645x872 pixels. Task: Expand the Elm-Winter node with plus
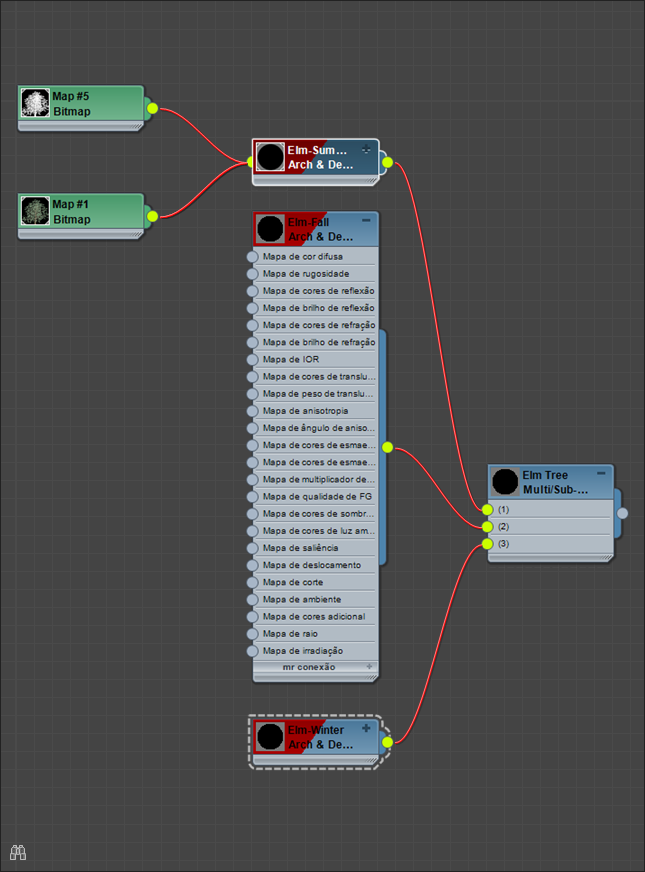coord(366,728)
